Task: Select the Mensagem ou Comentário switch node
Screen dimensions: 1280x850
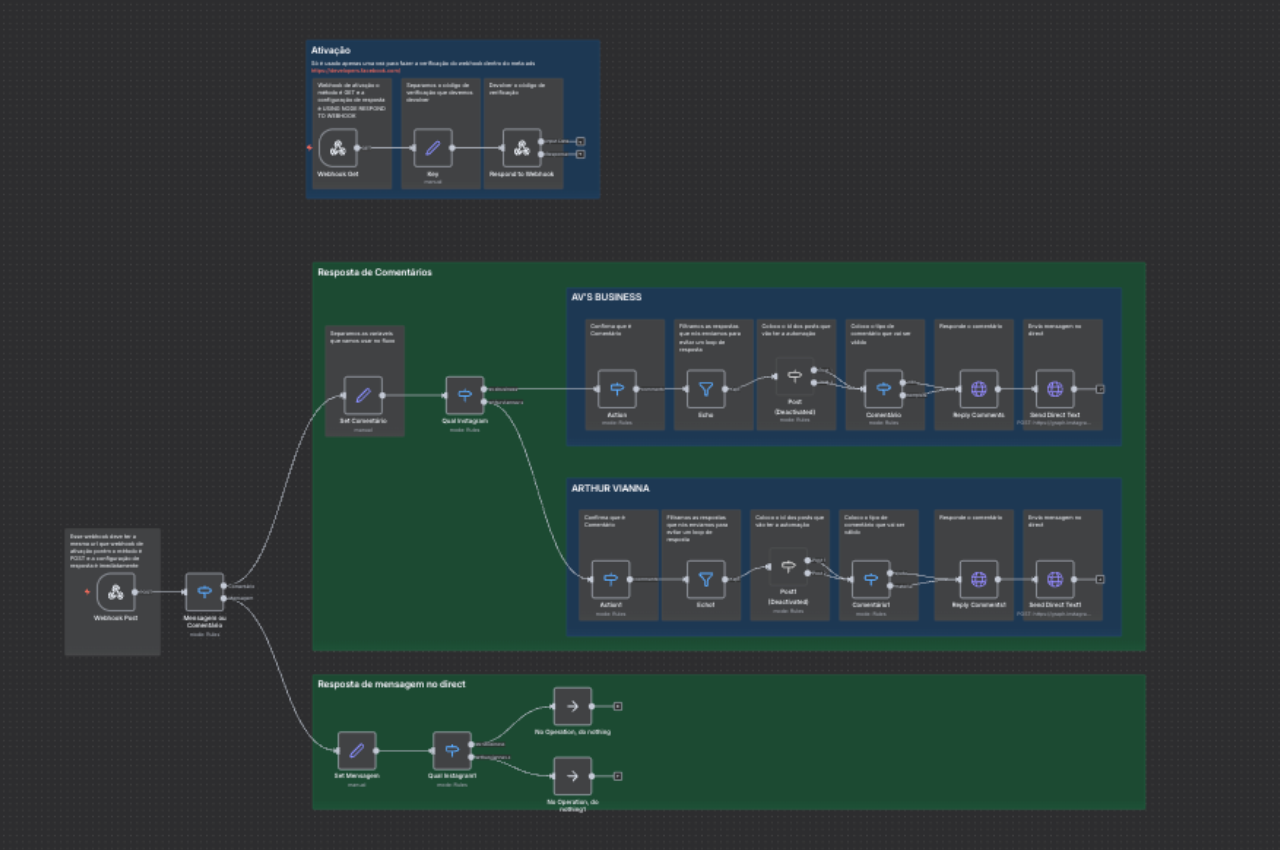Action: coord(204,592)
